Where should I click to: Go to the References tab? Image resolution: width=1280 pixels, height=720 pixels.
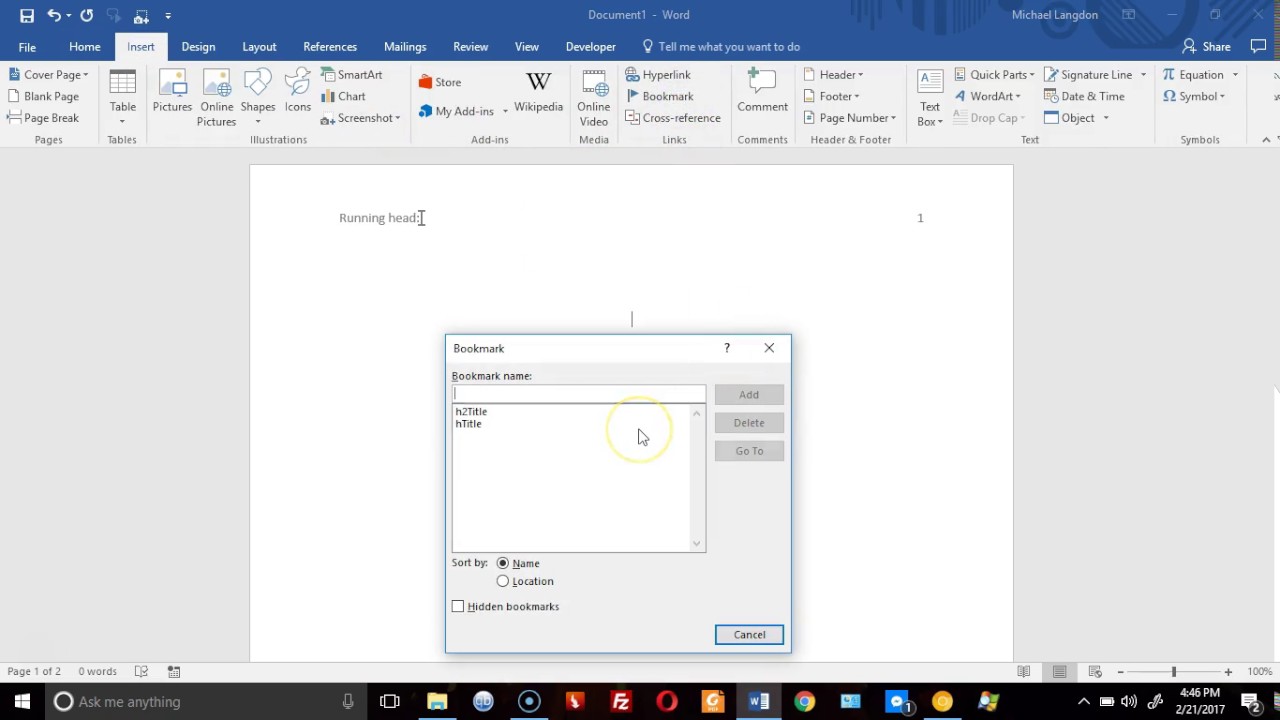(330, 47)
